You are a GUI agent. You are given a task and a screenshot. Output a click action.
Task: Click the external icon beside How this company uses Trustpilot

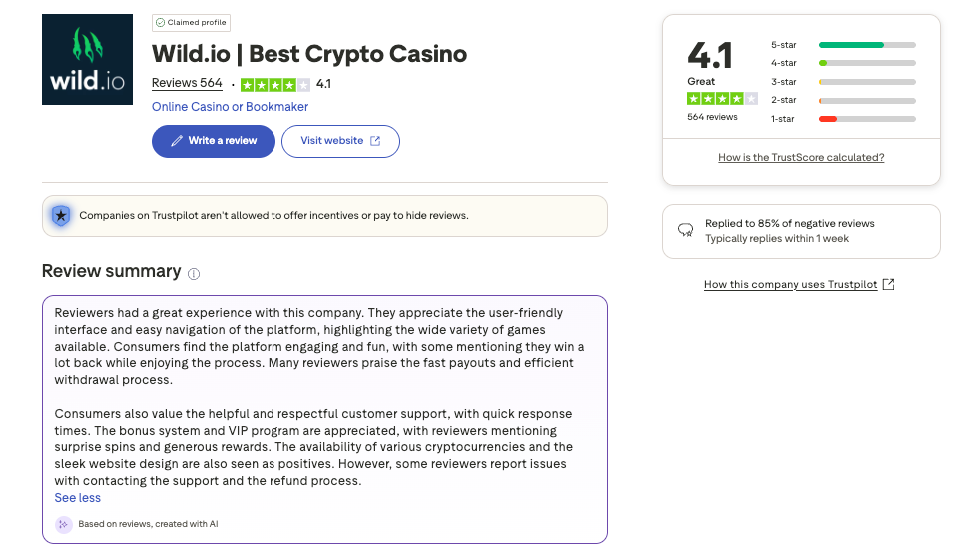coord(889,285)
